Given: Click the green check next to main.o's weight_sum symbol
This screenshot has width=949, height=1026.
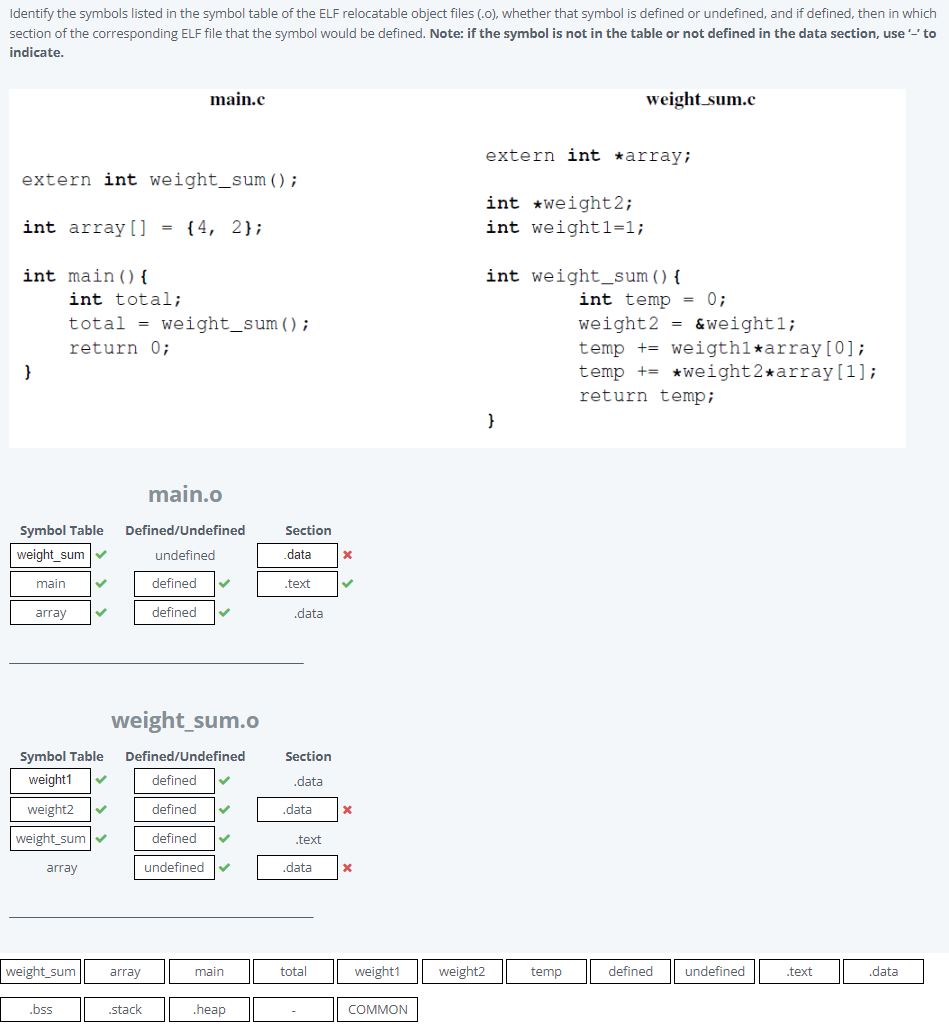Looking at the screenshot, I should point(101,555).
